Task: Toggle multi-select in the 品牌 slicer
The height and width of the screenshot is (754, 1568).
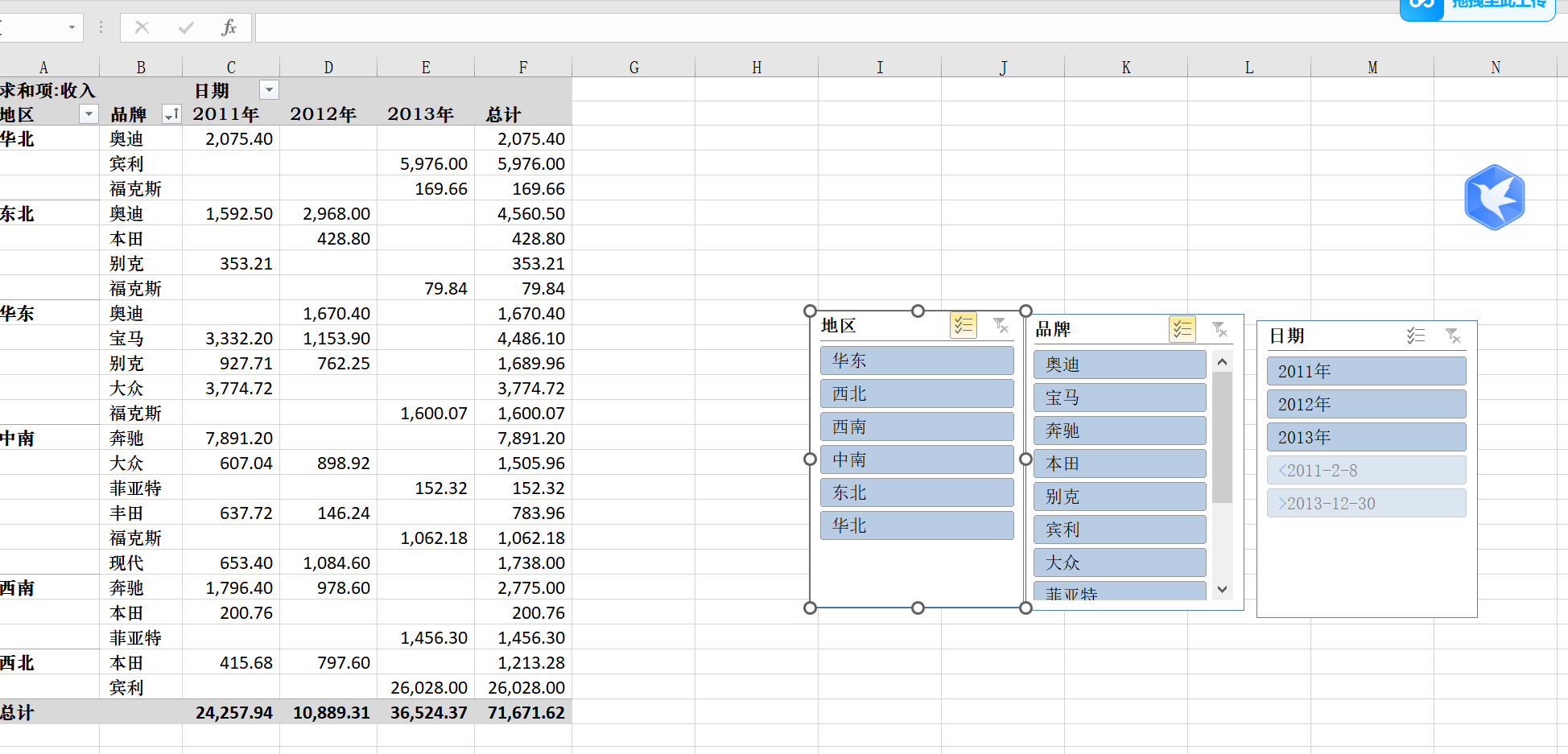Action: coord(1182,329)
